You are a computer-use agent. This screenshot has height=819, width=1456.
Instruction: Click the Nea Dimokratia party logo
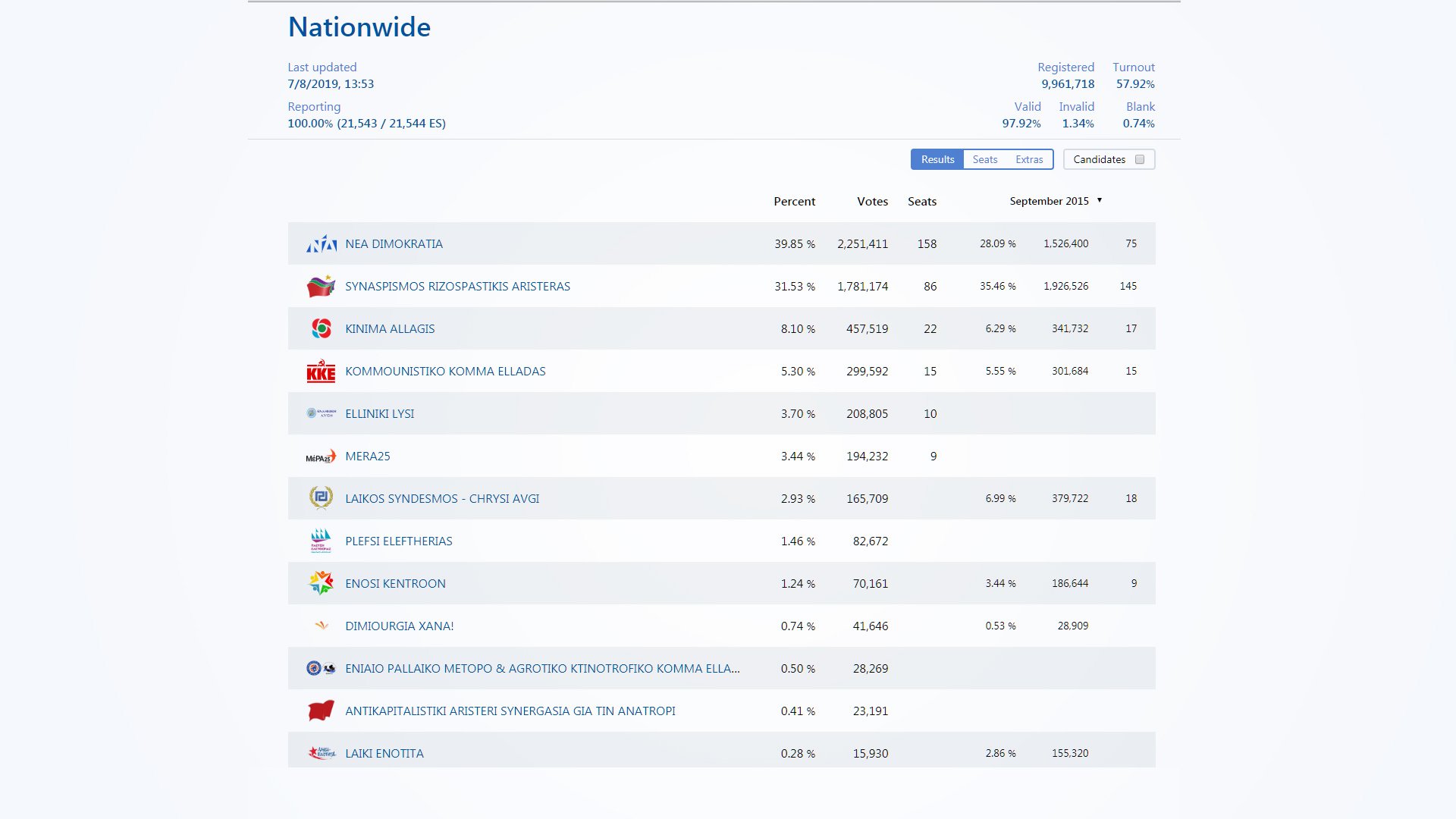(321, 243)
